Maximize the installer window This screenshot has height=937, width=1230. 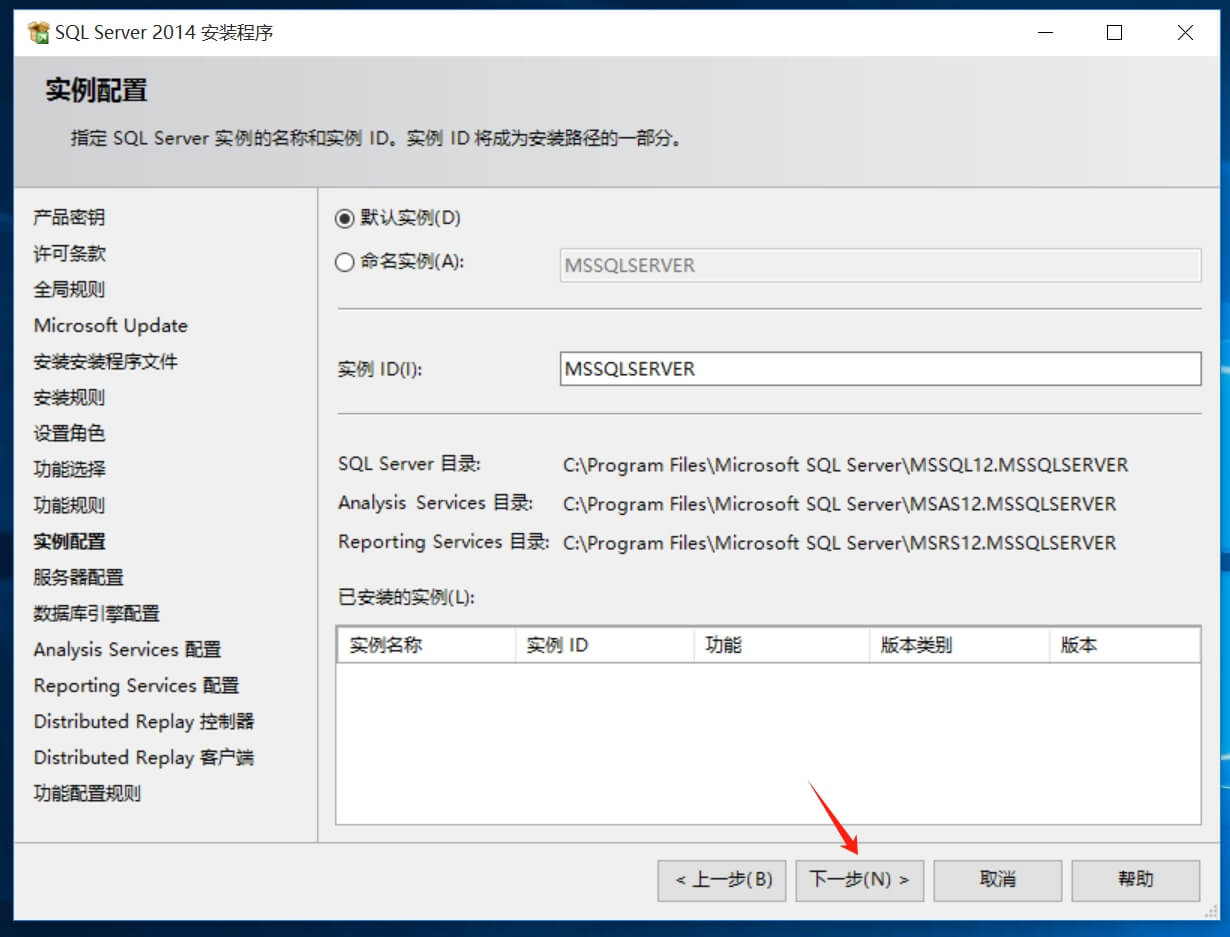(1114, 33)
